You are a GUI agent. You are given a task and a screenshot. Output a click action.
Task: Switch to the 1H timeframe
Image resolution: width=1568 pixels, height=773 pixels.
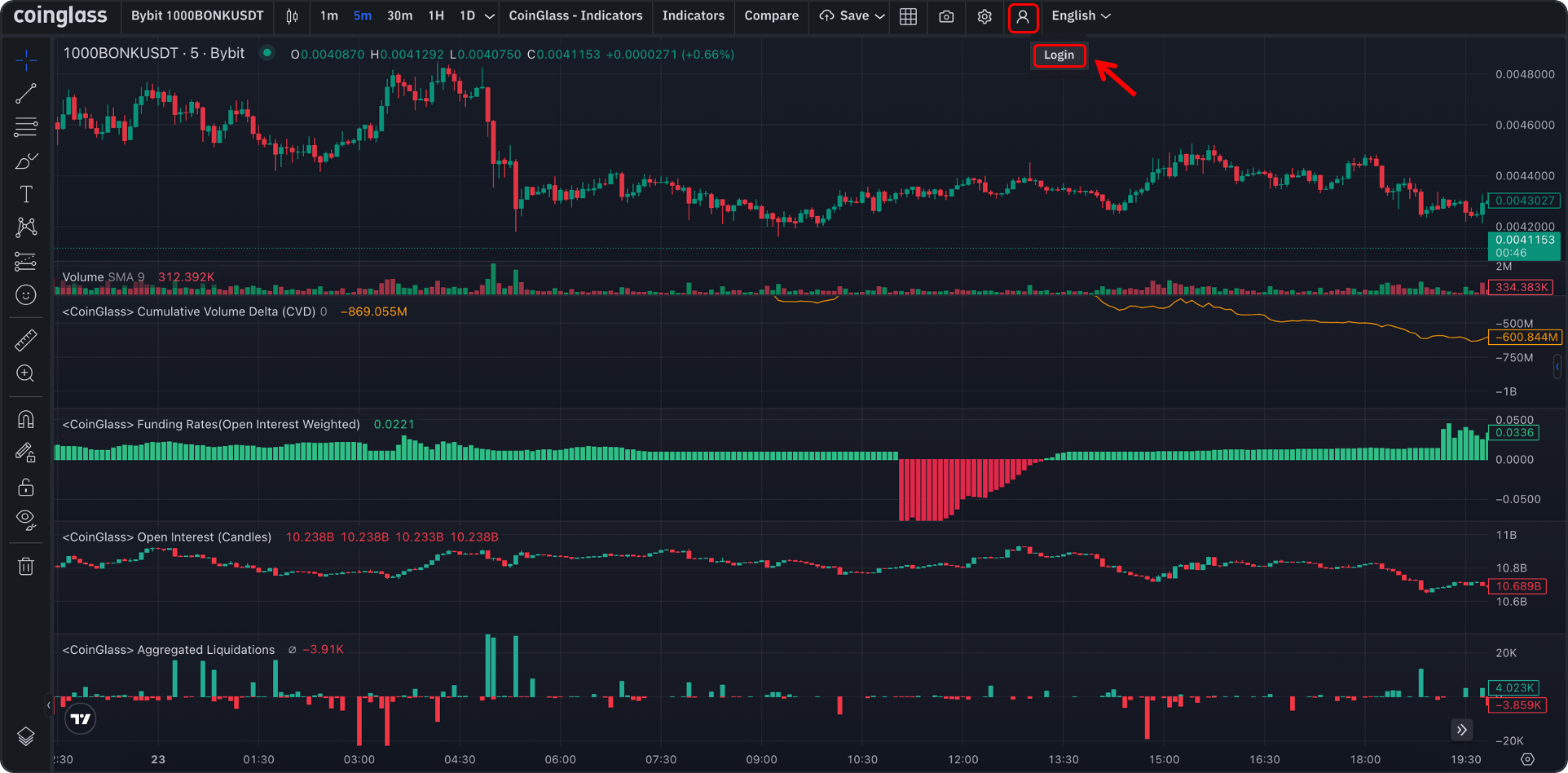coord(436,16)
